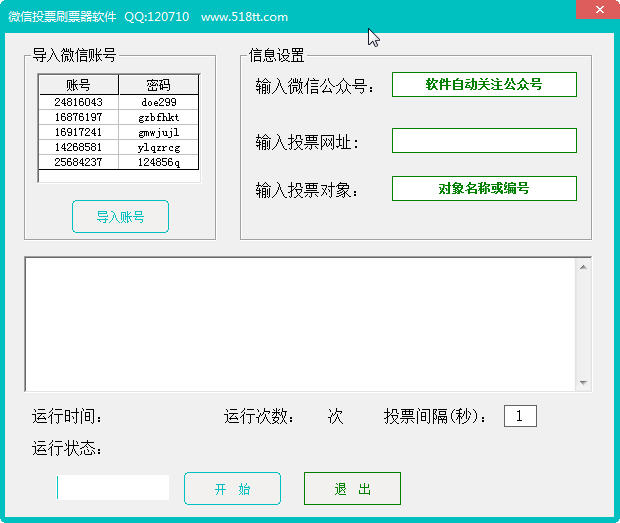Click the log area's scroll down arrow
620x523 pixels.
pos(583,382)
